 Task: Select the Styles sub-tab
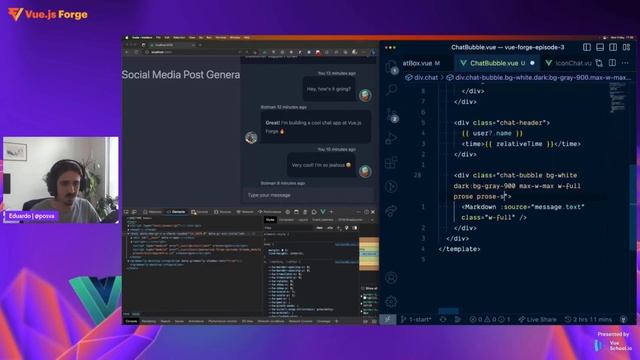[270, 220]
